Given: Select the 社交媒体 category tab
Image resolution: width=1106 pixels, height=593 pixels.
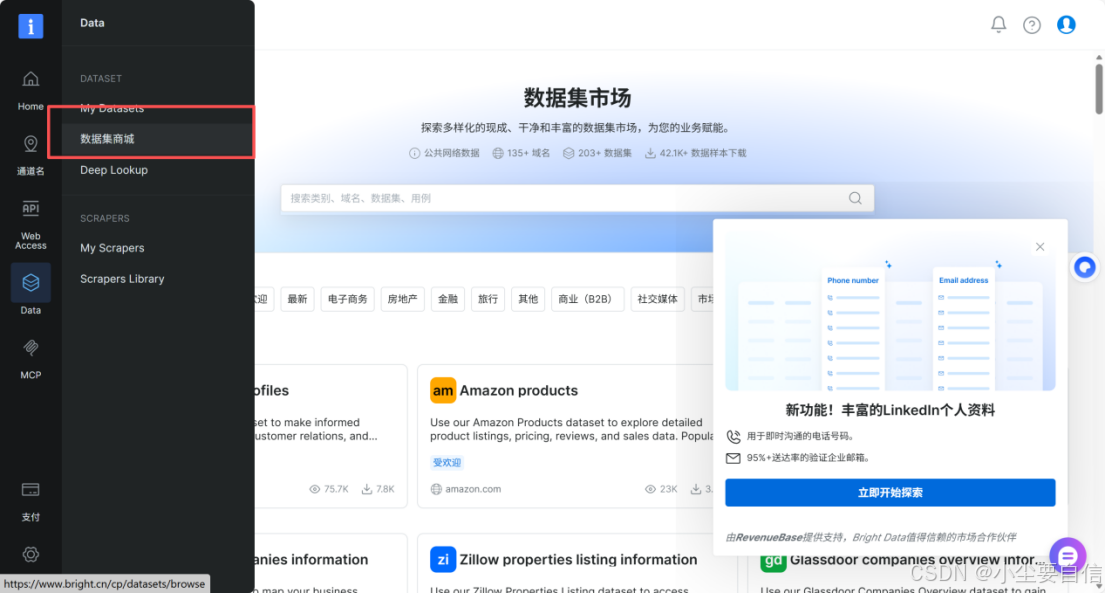Looking at the screenshot, I should coord(657,299).
